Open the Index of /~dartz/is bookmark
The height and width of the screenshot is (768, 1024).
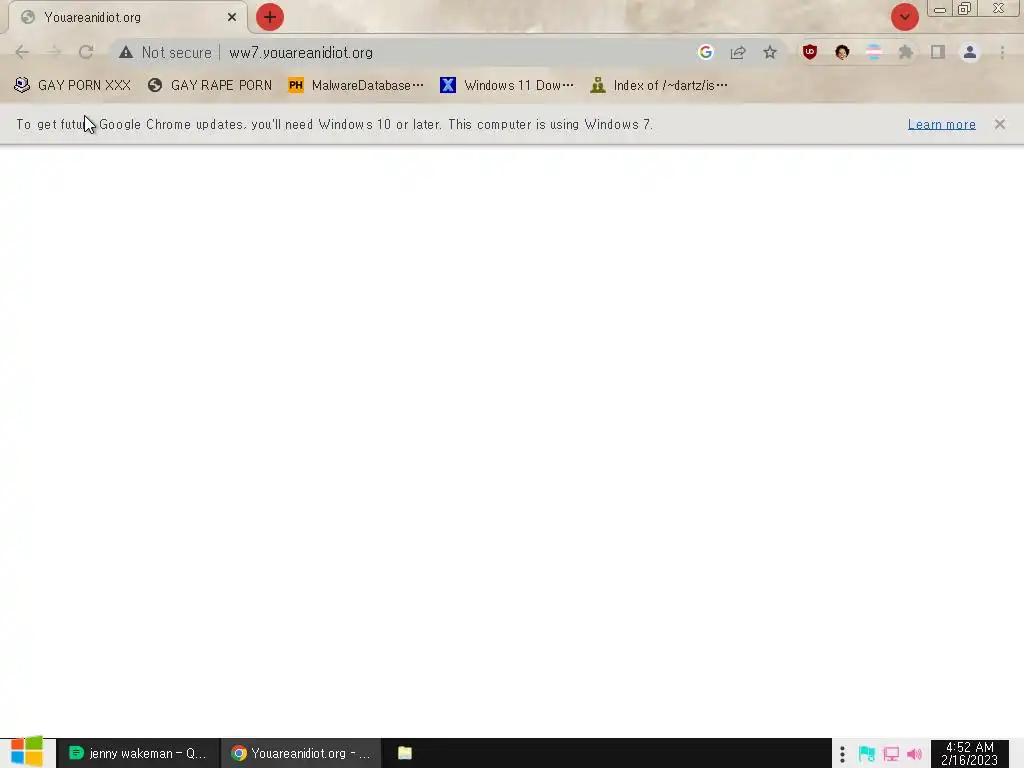click(659, 85)
